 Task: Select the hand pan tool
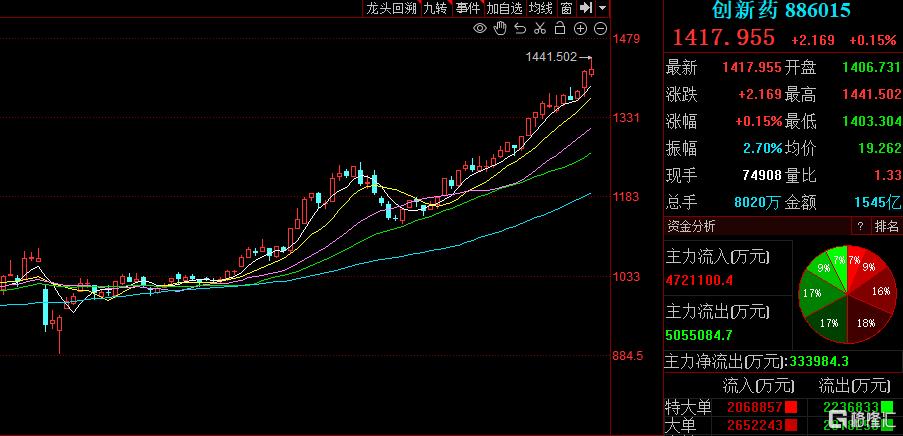point(500,28)
